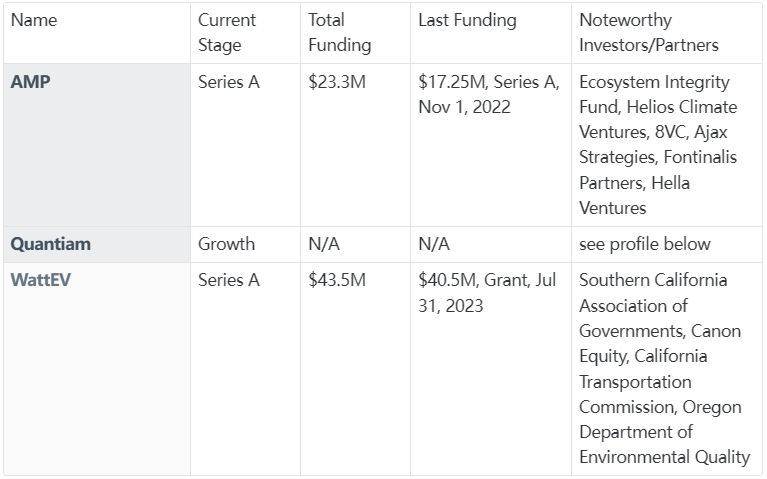This screenshot has width=767, height=479.
Task: Open the WattEV company link
Action: click(41, 280)
